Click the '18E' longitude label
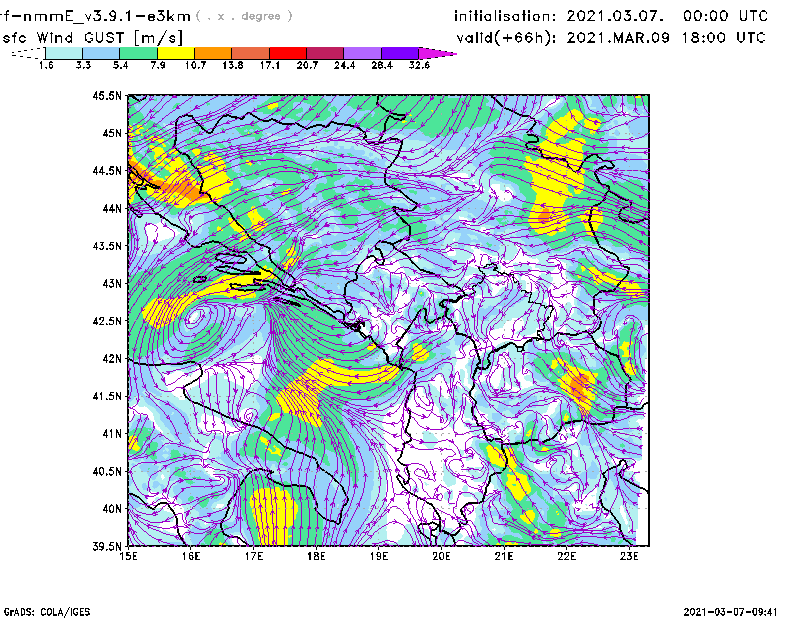The height and width of the screenshot is (618, 800). click(316, 556)
